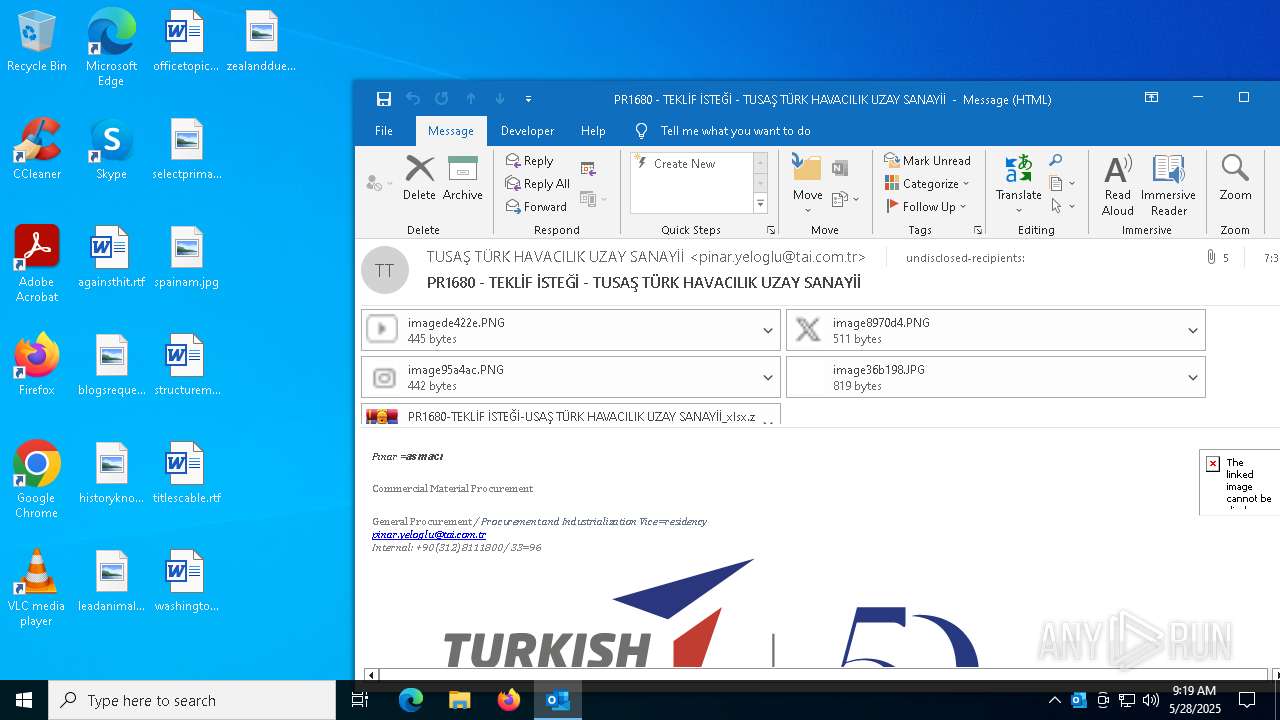Viewport: 1280px width, 720px height.
Task: Expand the Quick Steps gallery
Action: pyautogui.click(x=760, y=204)
